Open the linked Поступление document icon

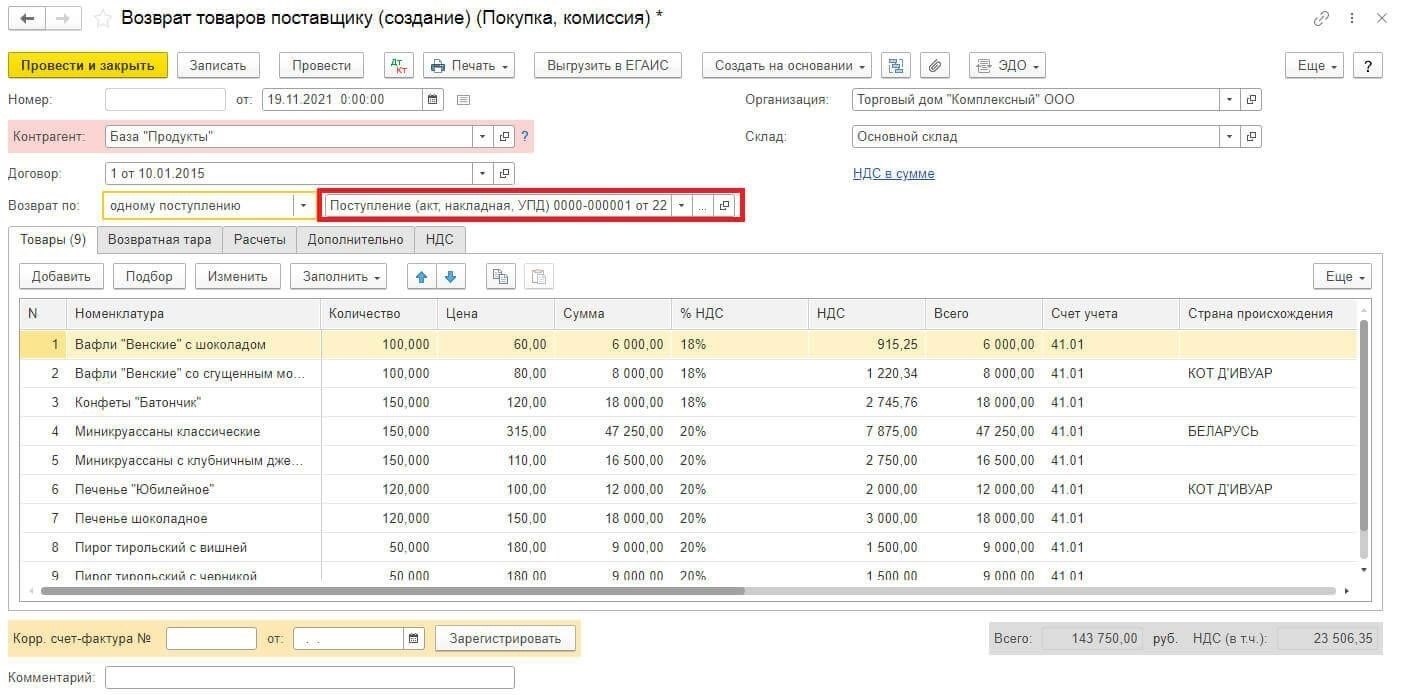tap(725, 206)
